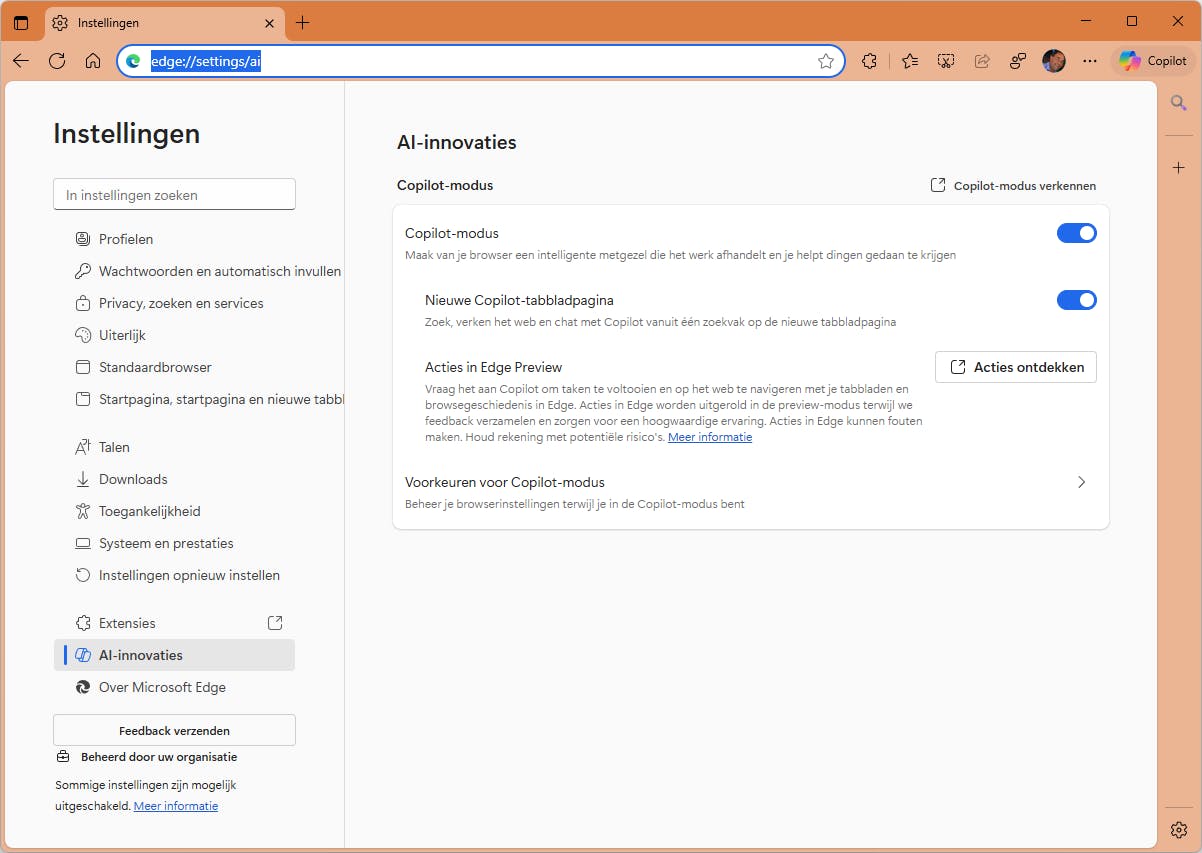Open the home page icon

tap(93, 61)
